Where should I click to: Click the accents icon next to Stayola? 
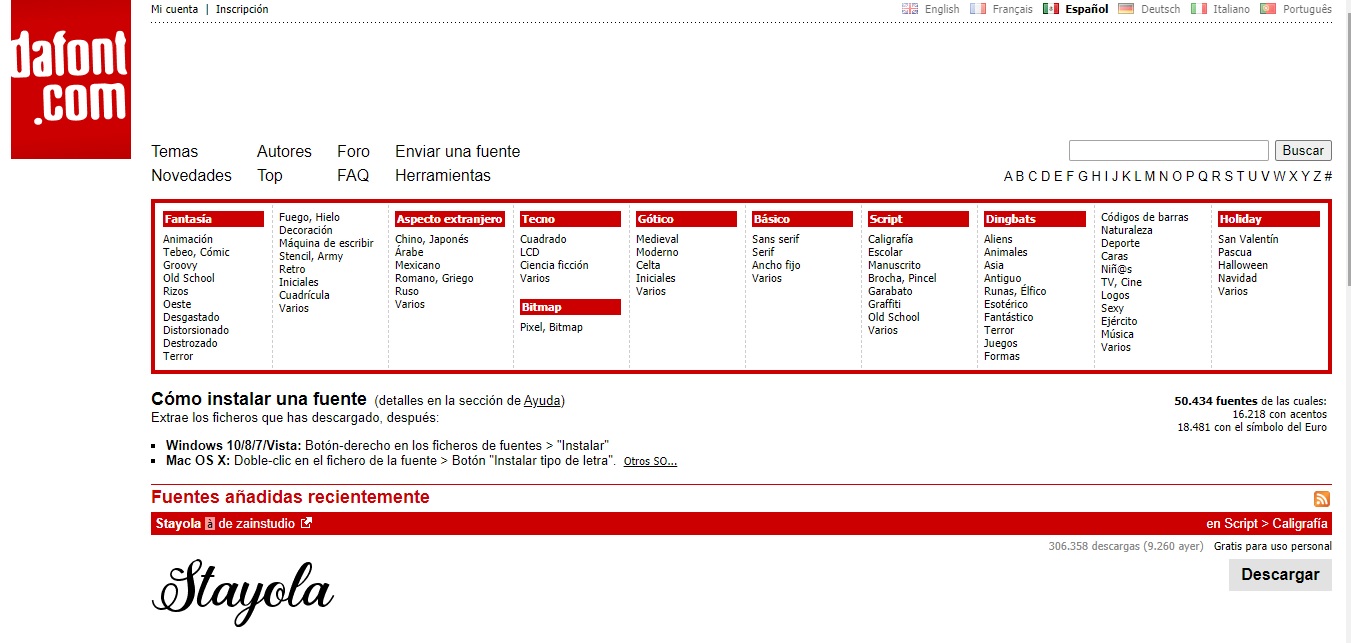coord(210,523)
